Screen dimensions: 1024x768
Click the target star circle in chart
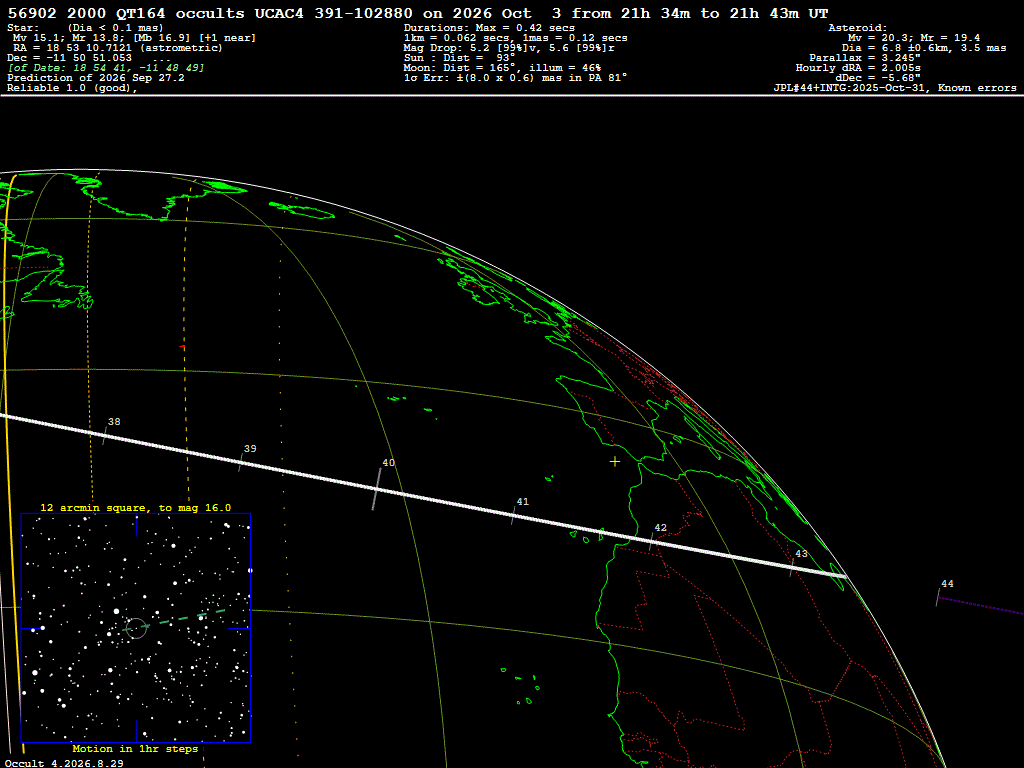(136, 628)
